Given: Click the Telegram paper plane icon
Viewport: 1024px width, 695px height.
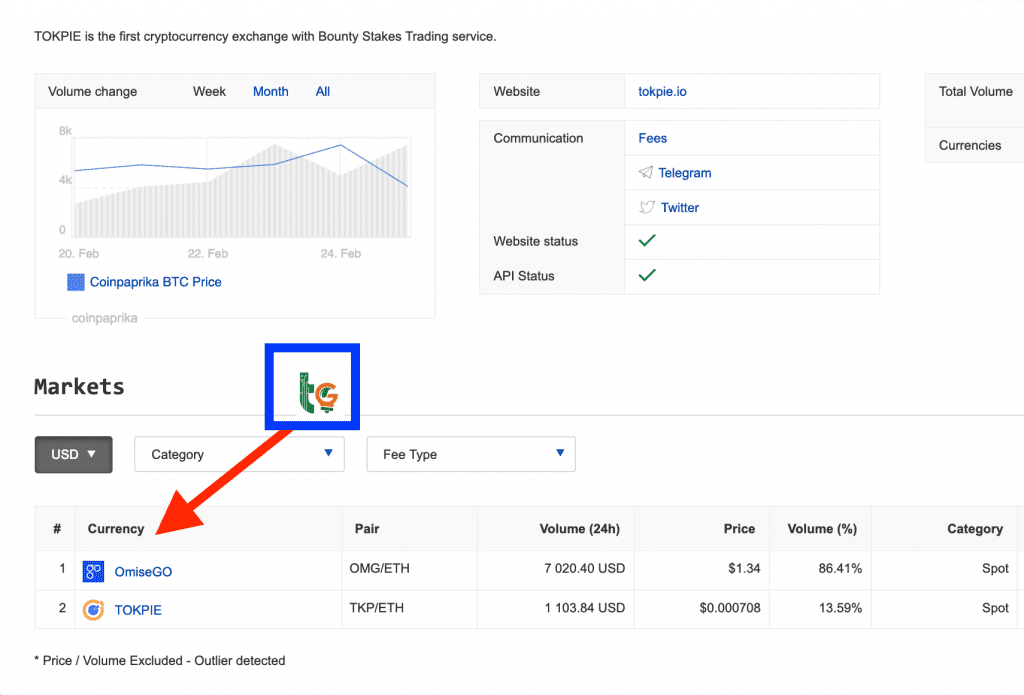Looking at the screenshot, I should (x=645, y=172).
